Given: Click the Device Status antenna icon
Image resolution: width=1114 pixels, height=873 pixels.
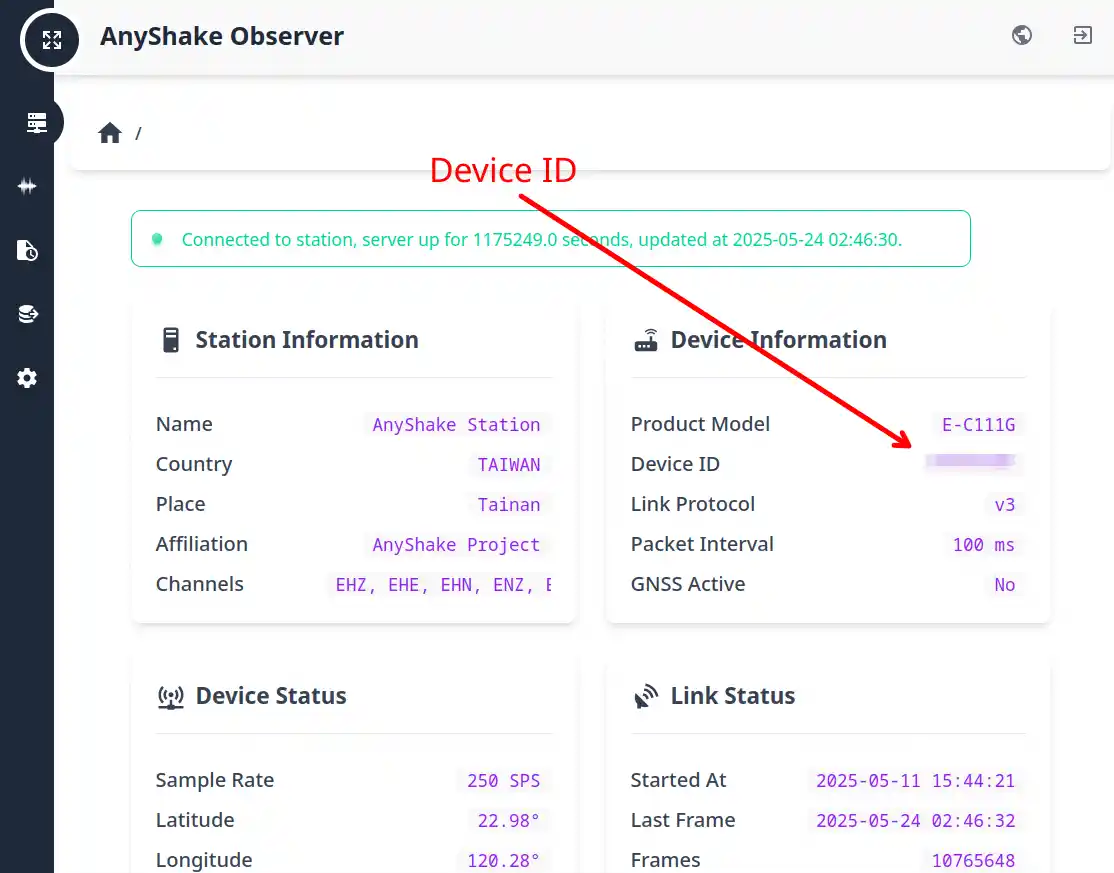Looking at the screenshot, I should coord(171,696).
